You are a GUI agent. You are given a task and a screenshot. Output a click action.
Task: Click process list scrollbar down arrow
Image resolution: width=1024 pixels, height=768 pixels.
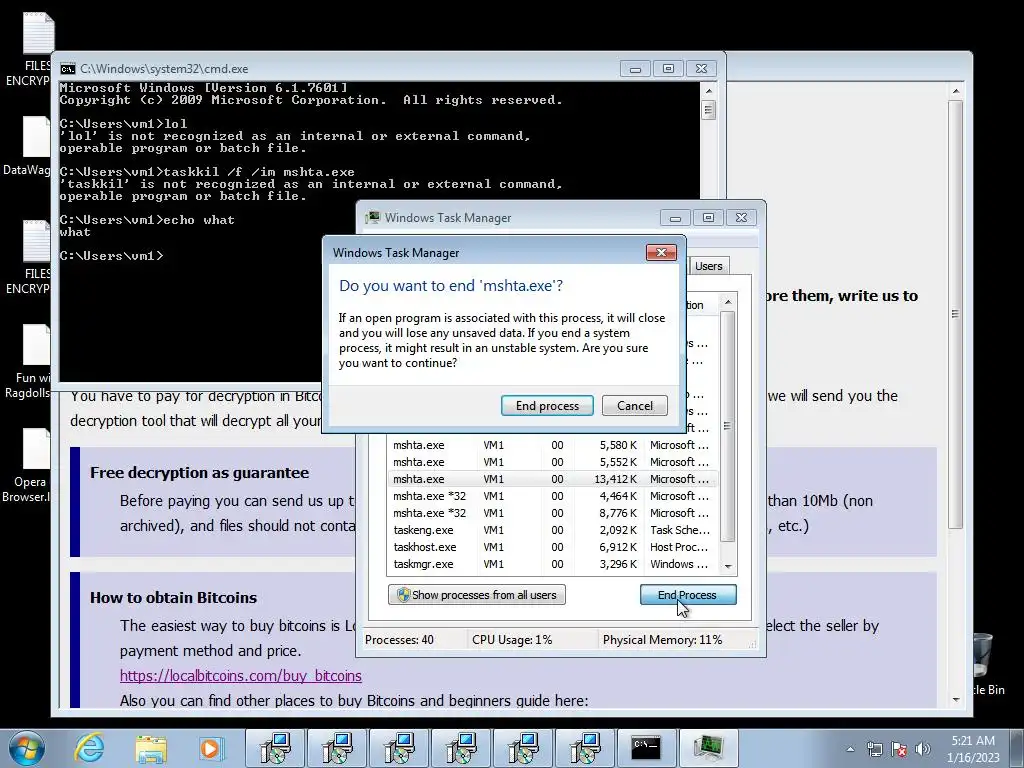(x=728, y=566)
